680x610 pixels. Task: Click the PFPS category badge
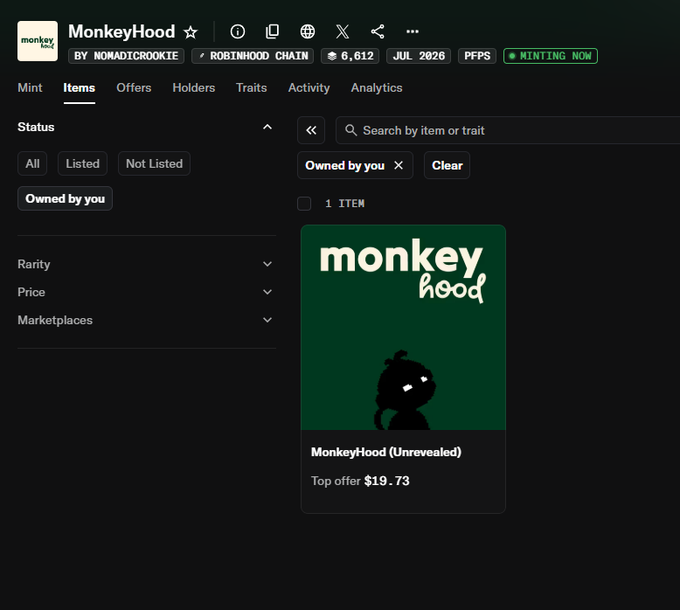tap(477, 56)
